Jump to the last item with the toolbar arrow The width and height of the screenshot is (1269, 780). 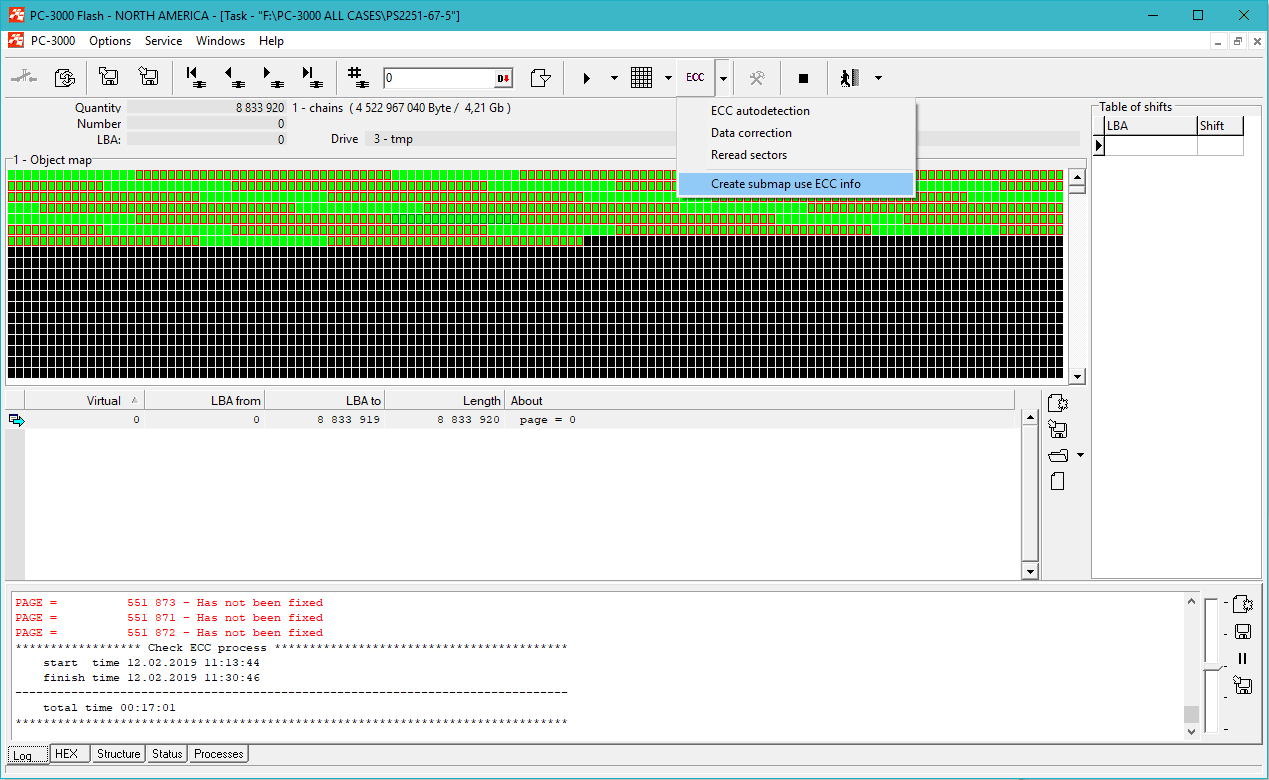pyautogui.click(x=311, y=78)
